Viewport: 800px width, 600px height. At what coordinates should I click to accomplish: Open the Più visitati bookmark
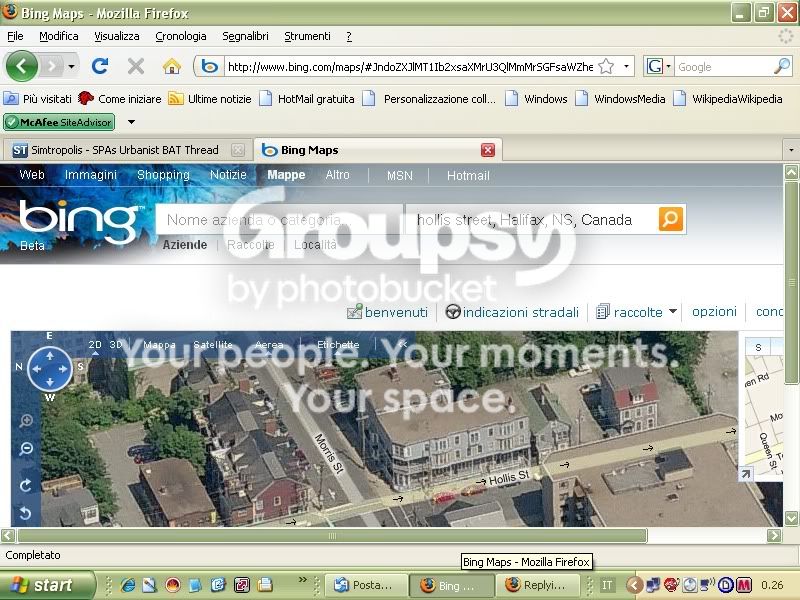pyautogui.click(x=38, y=99)
